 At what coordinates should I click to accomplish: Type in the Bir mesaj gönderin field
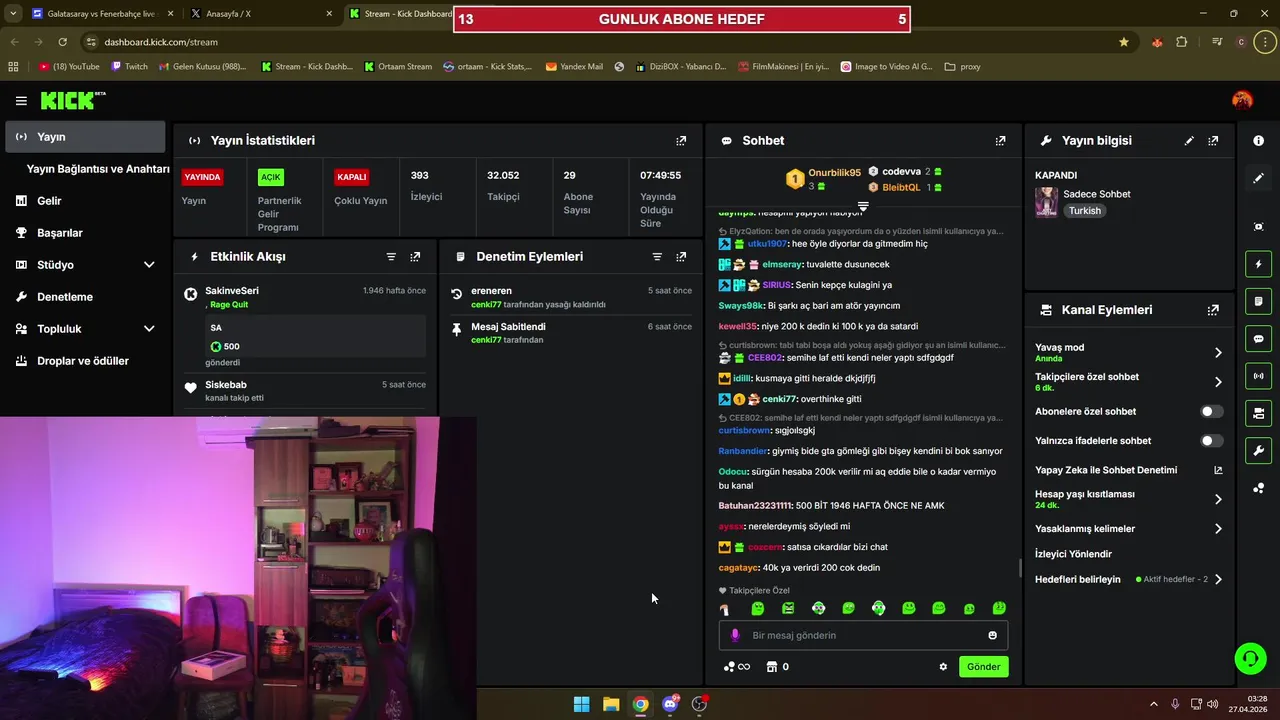863,635
